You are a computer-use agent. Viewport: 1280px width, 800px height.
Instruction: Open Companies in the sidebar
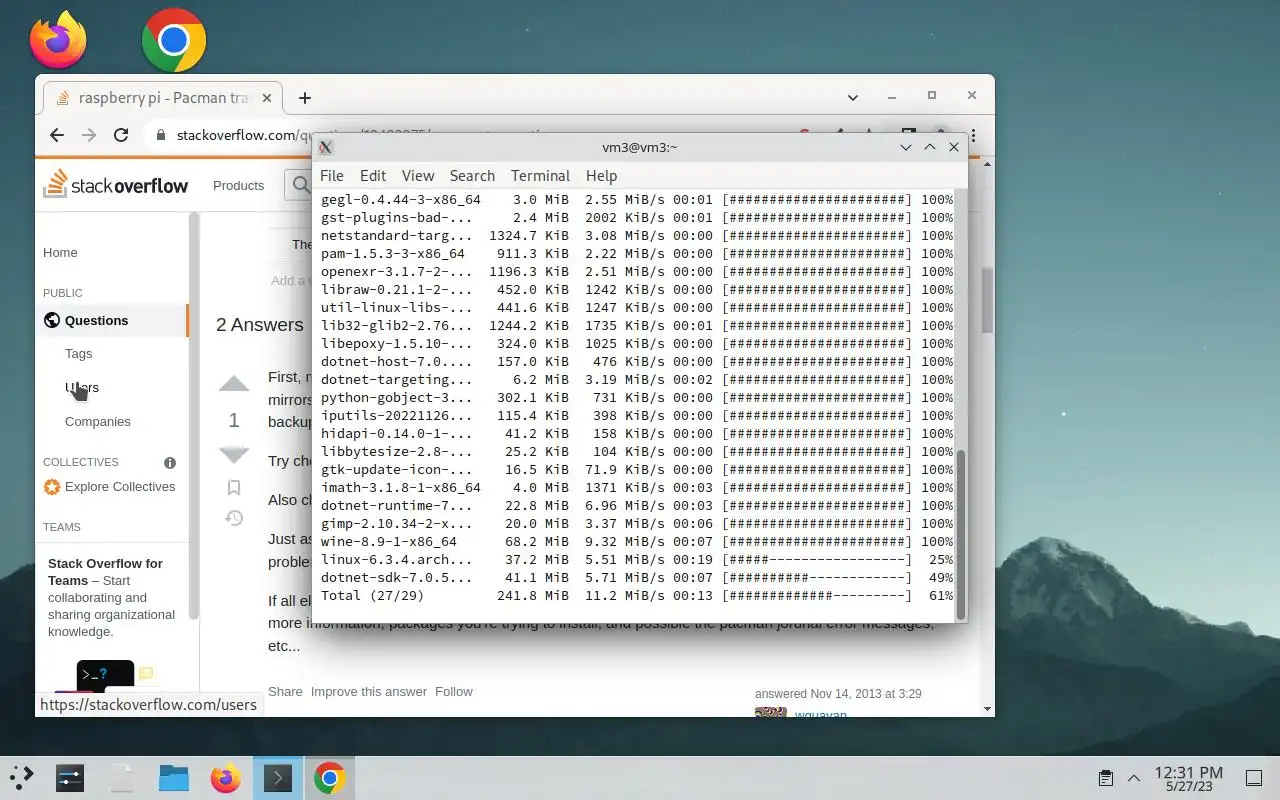tap(97, 422)
